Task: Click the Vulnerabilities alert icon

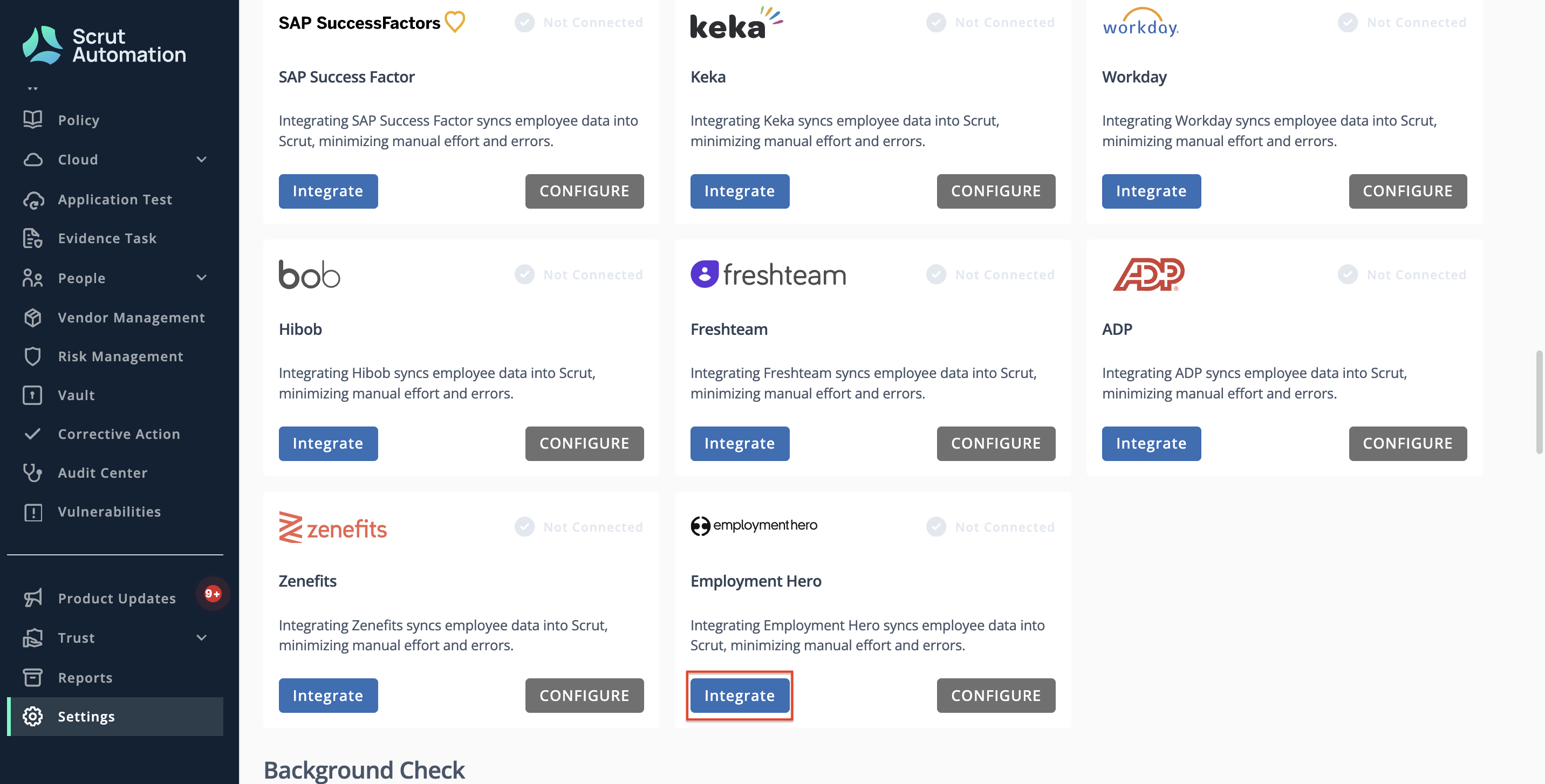Action: tap(33, 512)
